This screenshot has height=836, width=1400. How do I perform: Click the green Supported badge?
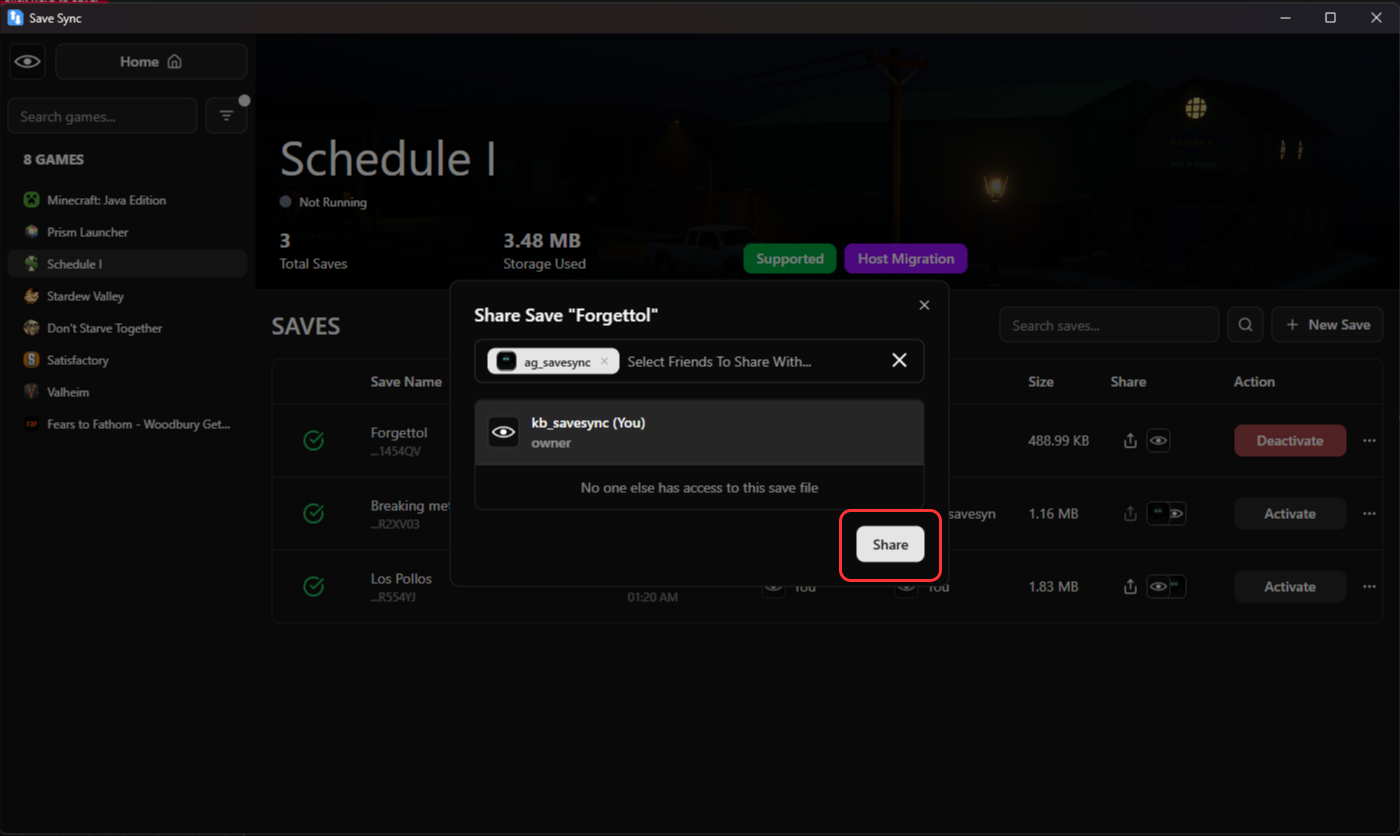tap(790, 259)
